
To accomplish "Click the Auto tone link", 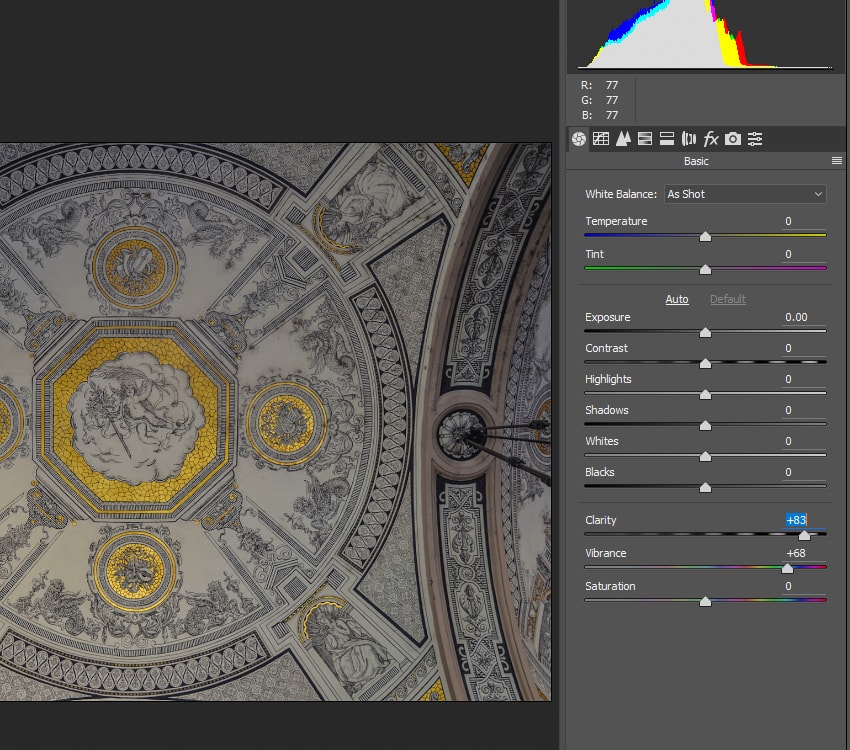I will tap(677, 299).
